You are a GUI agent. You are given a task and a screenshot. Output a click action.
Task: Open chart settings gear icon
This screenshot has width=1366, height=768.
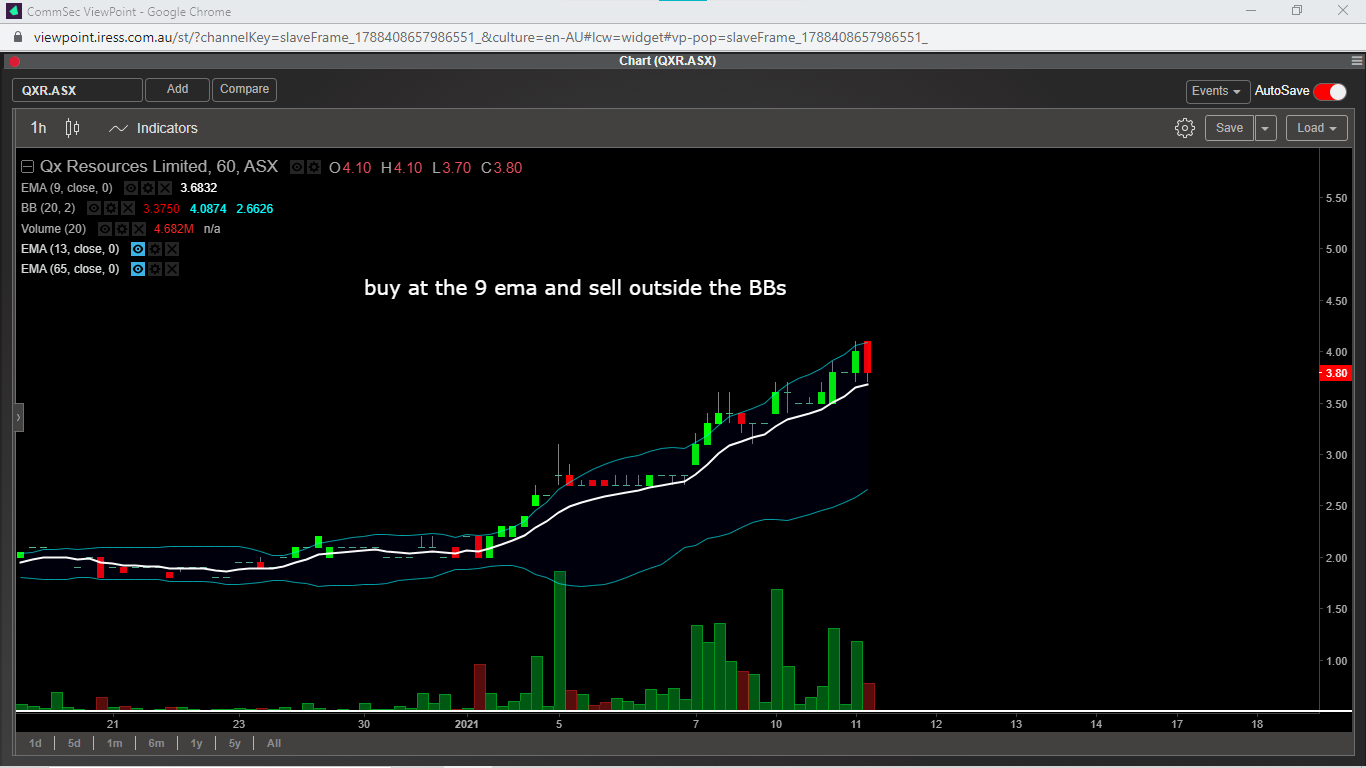[1185, 128]
